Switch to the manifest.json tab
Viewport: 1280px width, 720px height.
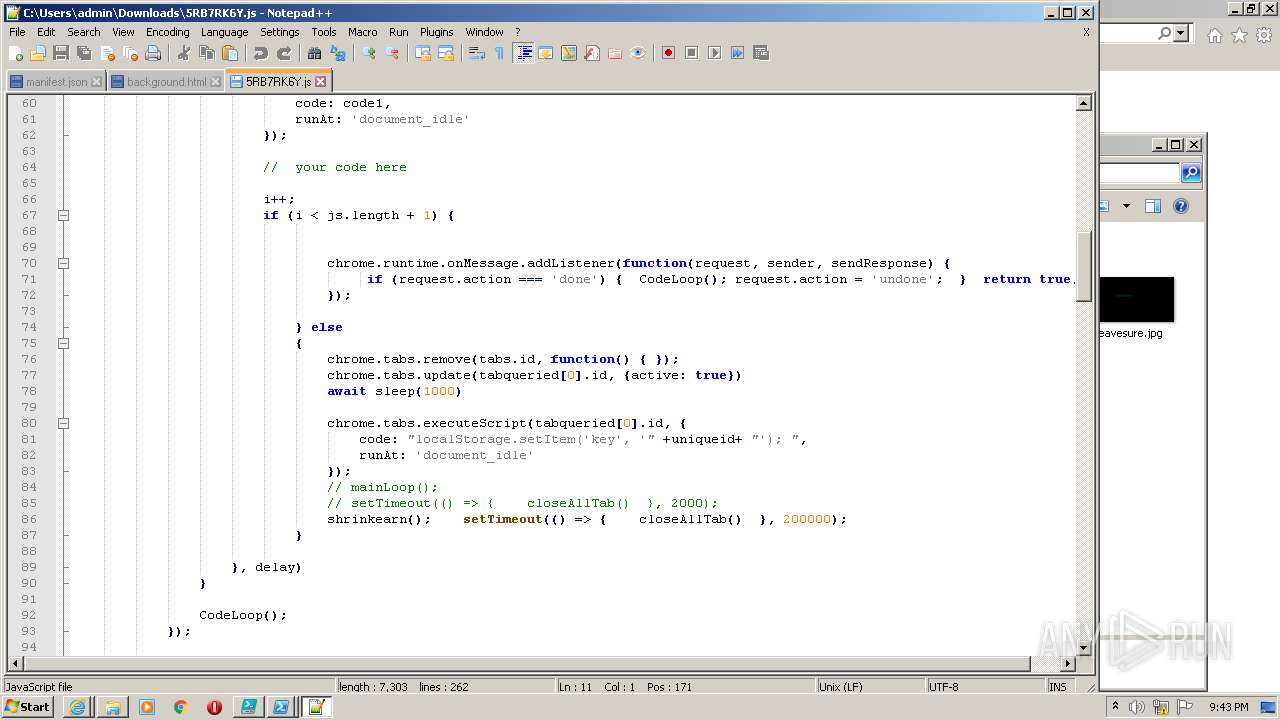pyautogui.click(x=56, y=82)
